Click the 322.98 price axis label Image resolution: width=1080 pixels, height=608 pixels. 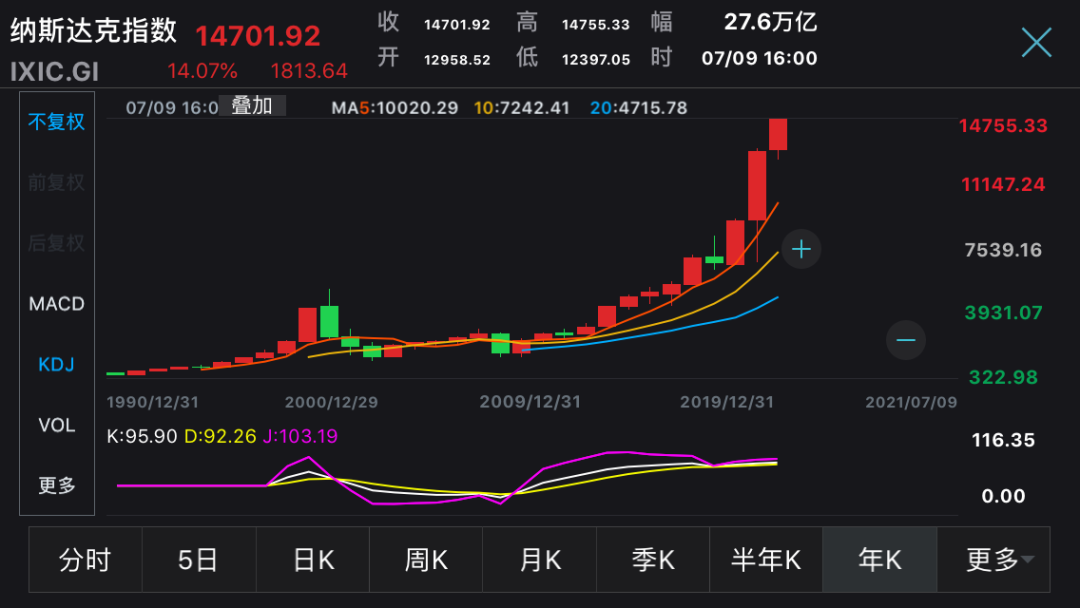(1003, 377)
